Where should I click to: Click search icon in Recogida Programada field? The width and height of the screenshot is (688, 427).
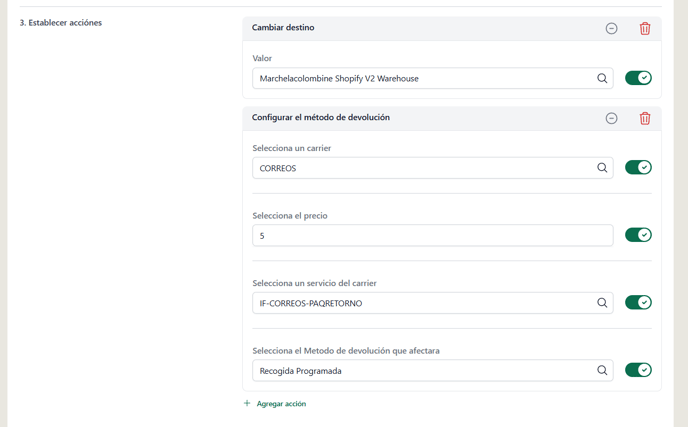pyautogui.click(x=602, y=371)
